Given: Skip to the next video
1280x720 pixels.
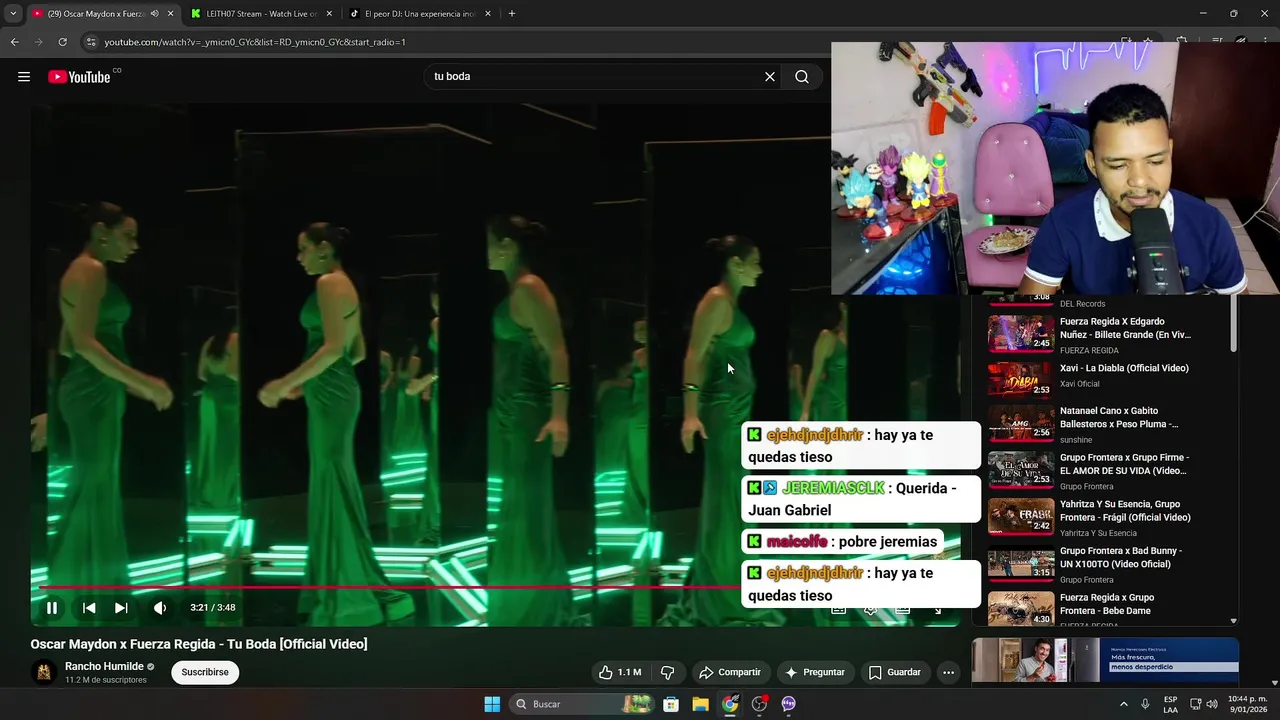Looking at the screenshot, I should (x=121, y=608).
